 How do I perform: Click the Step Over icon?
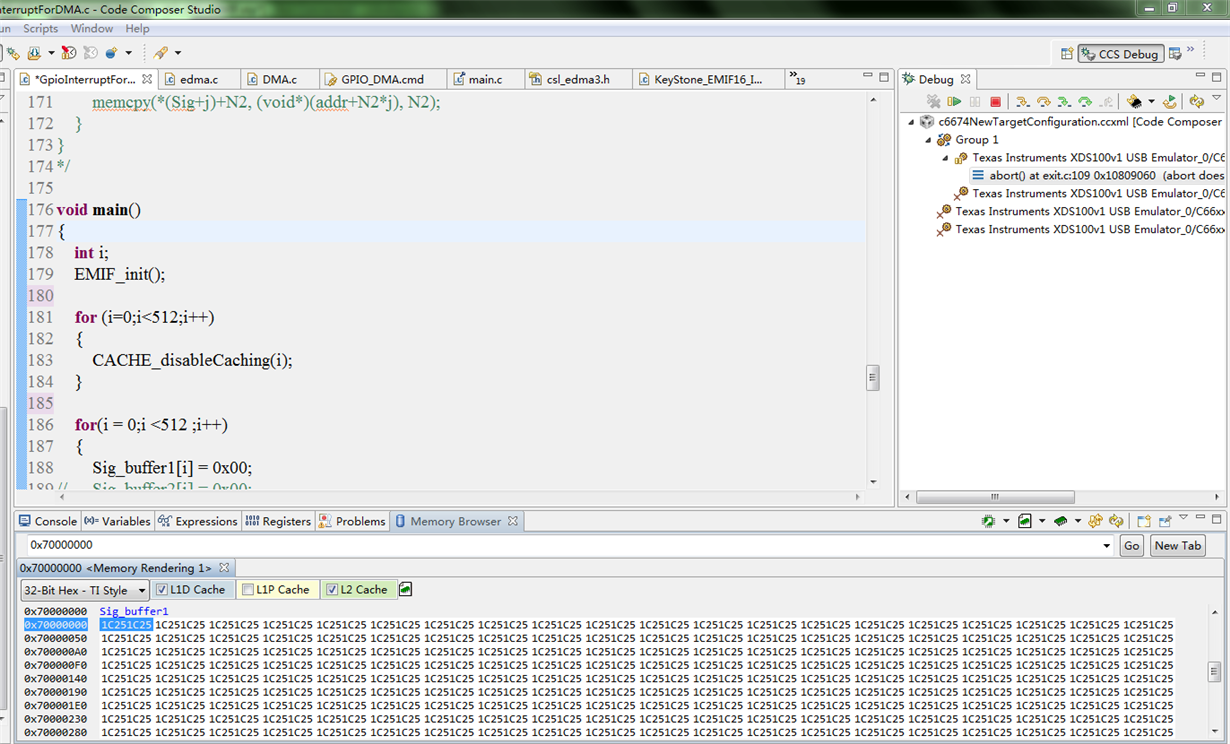point(1043,101)
